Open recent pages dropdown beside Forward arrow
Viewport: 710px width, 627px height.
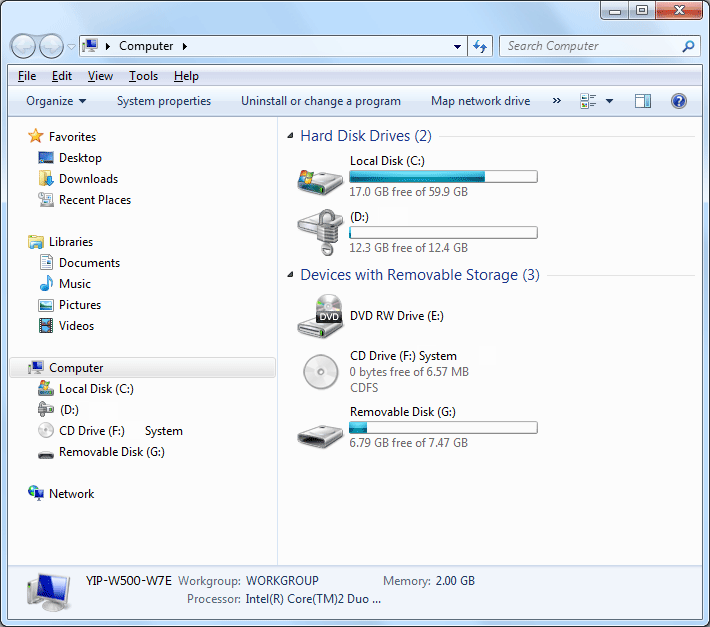(x=71, y=46)
